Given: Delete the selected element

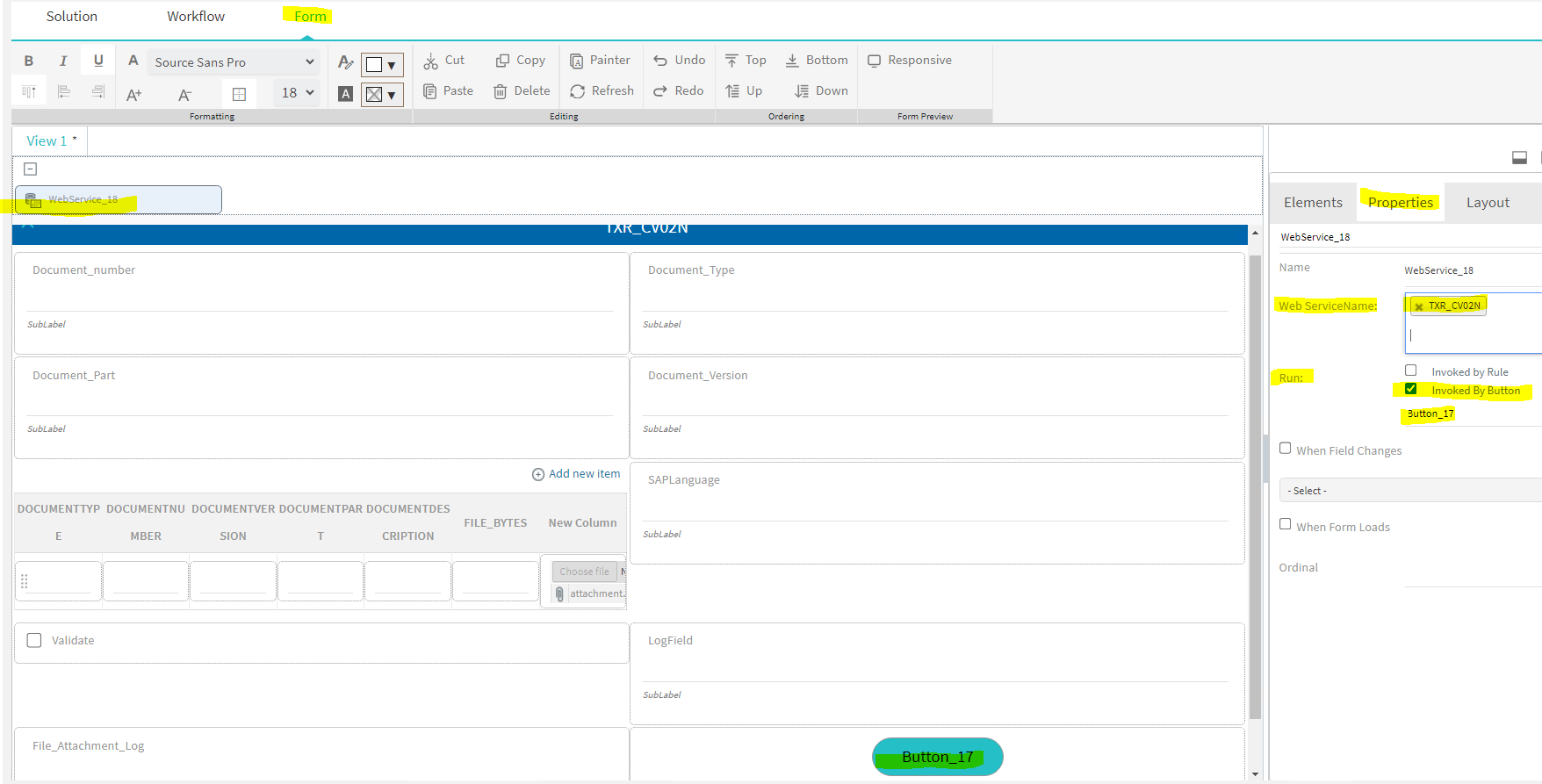Looking at the screenshot, I should coord(522,91).
